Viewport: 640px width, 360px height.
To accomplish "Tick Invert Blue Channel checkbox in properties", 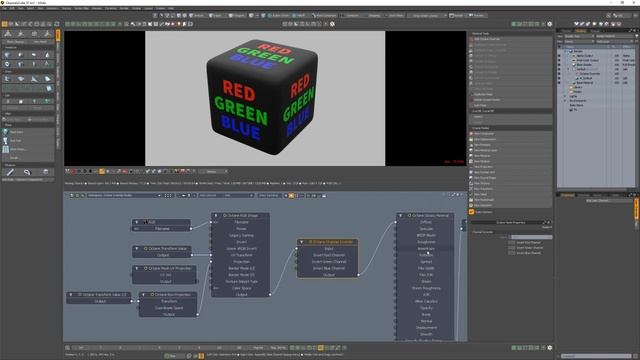I will click(511, 253).
